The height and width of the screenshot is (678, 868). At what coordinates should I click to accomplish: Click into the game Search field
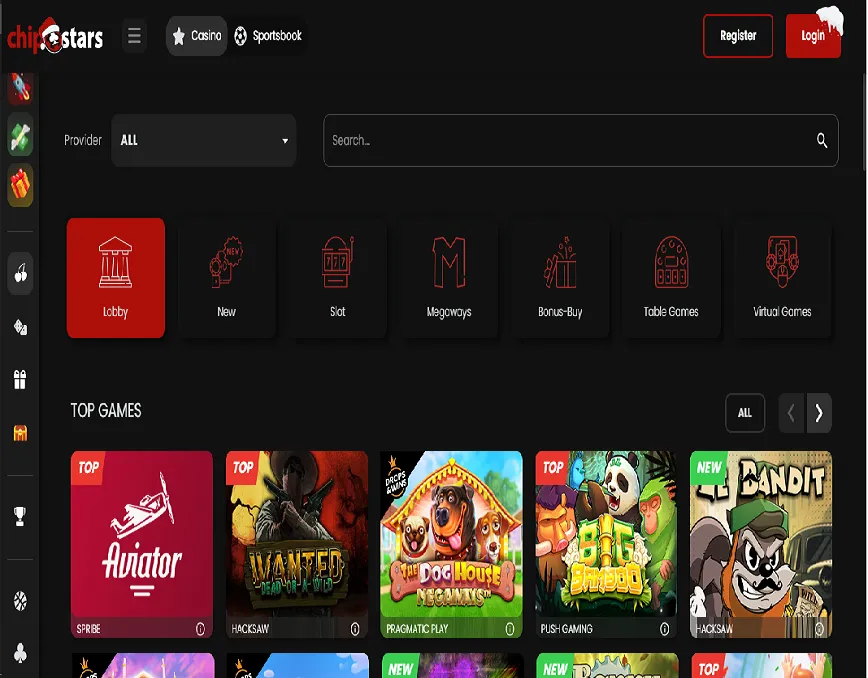click(570, 141)
